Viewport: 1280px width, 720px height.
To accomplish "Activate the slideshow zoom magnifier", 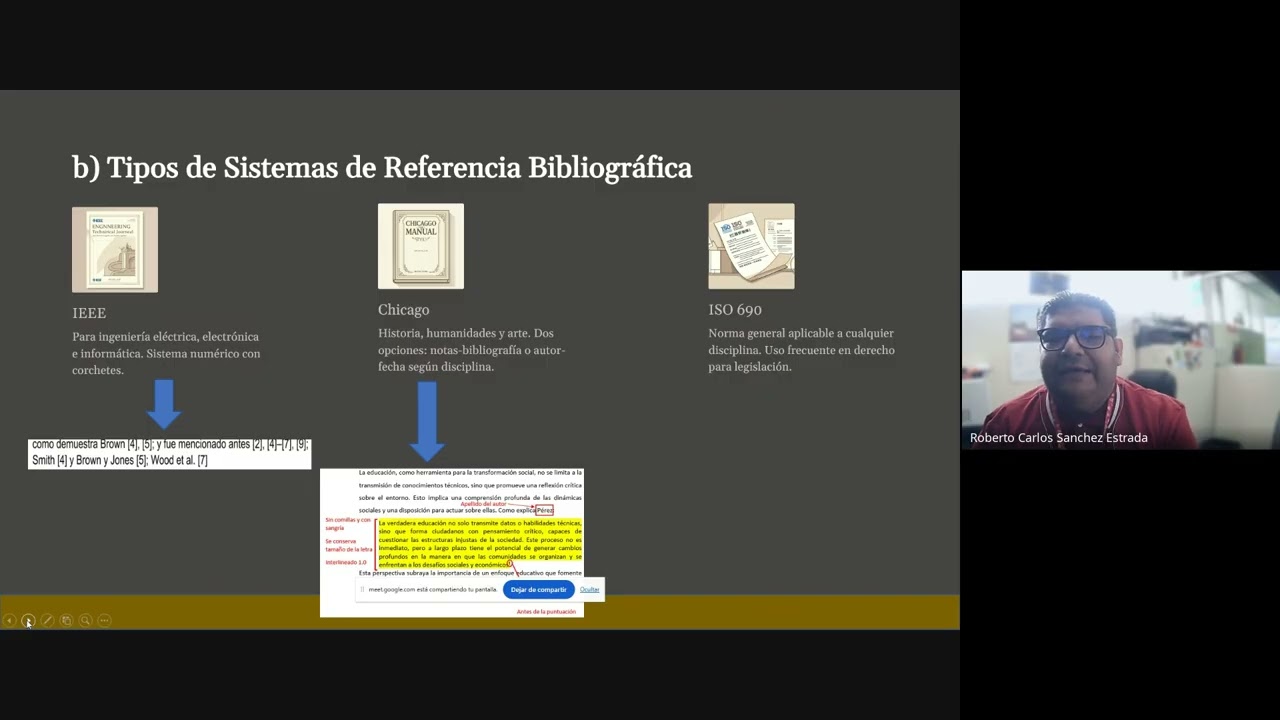I will tap(85, 621).
